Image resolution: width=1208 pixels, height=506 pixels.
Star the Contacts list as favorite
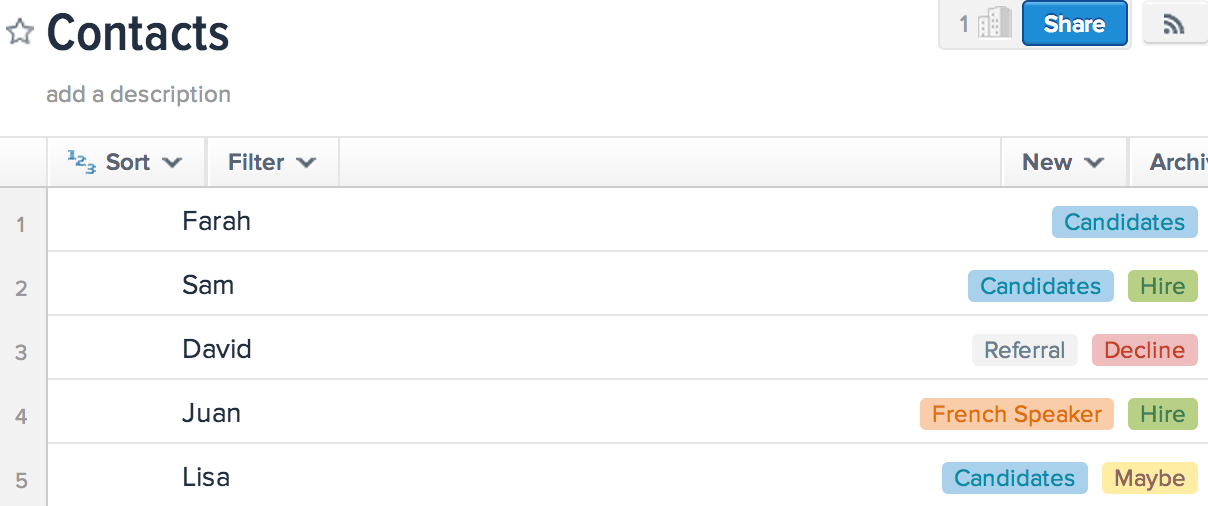(x=20, y=32)
